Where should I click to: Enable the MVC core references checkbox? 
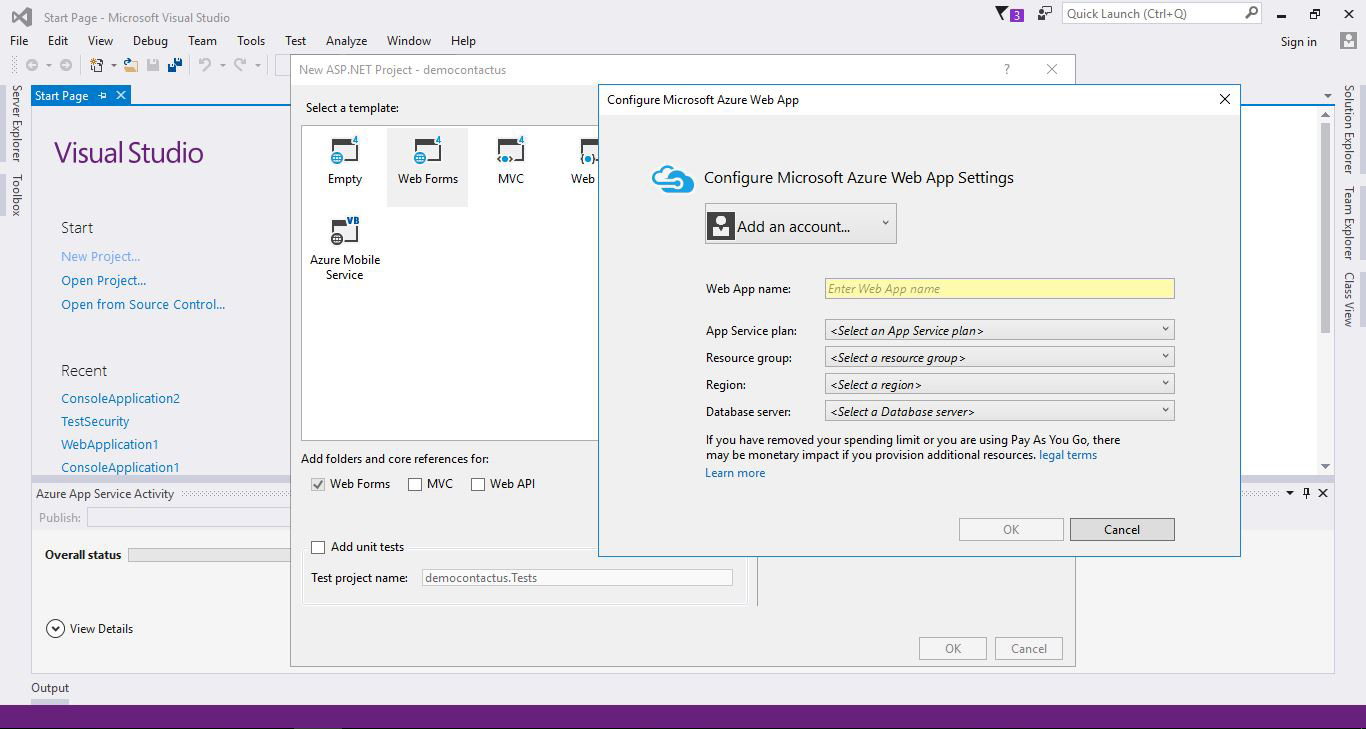[x=415, y=484]
